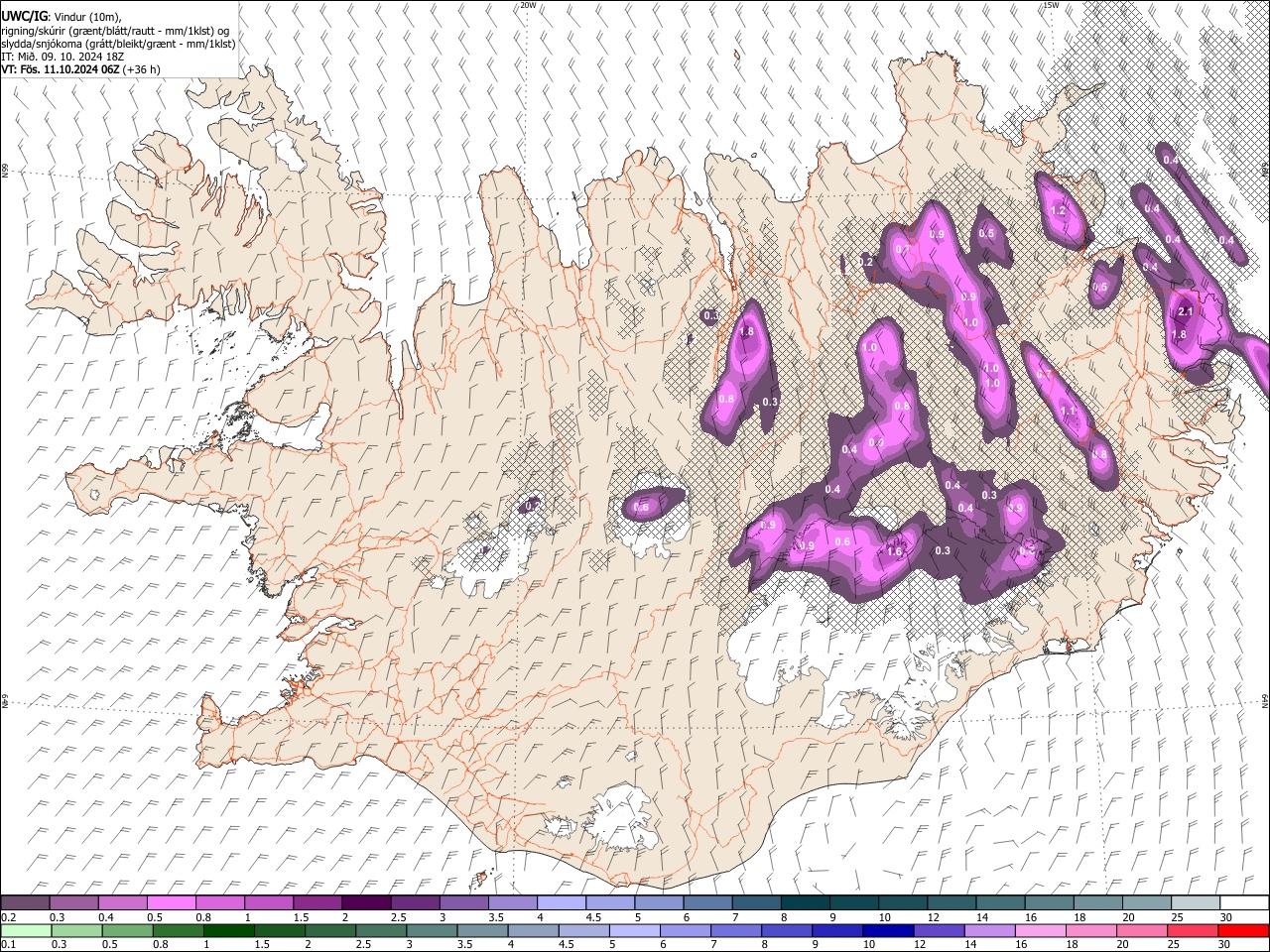The height and width of the screenshot is (952, 1270).
Task: Click the 1.1 precipitation value on the map
Action: (x=1068, y=411)
